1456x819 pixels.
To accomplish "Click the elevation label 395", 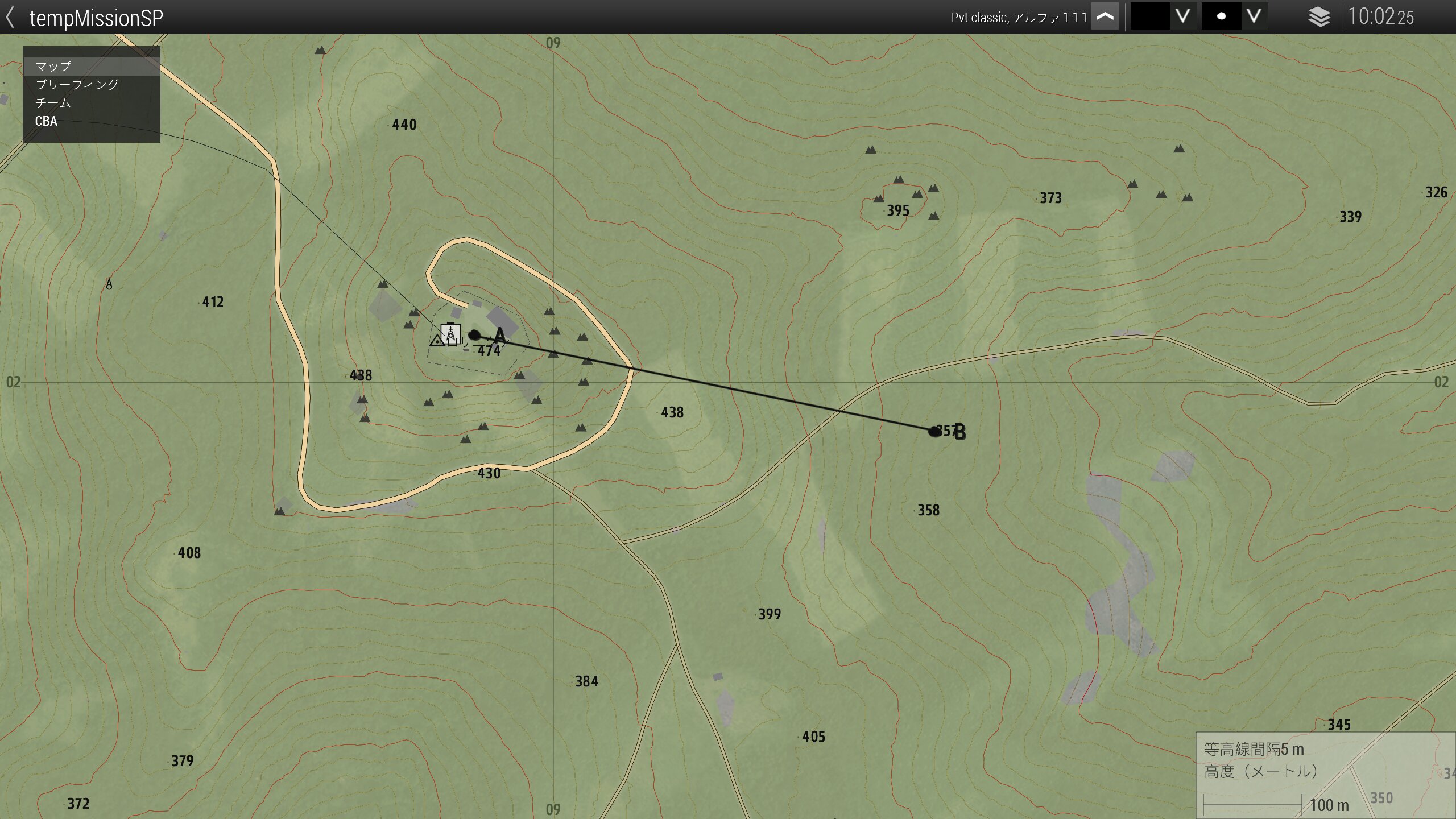I will point(899,210).
